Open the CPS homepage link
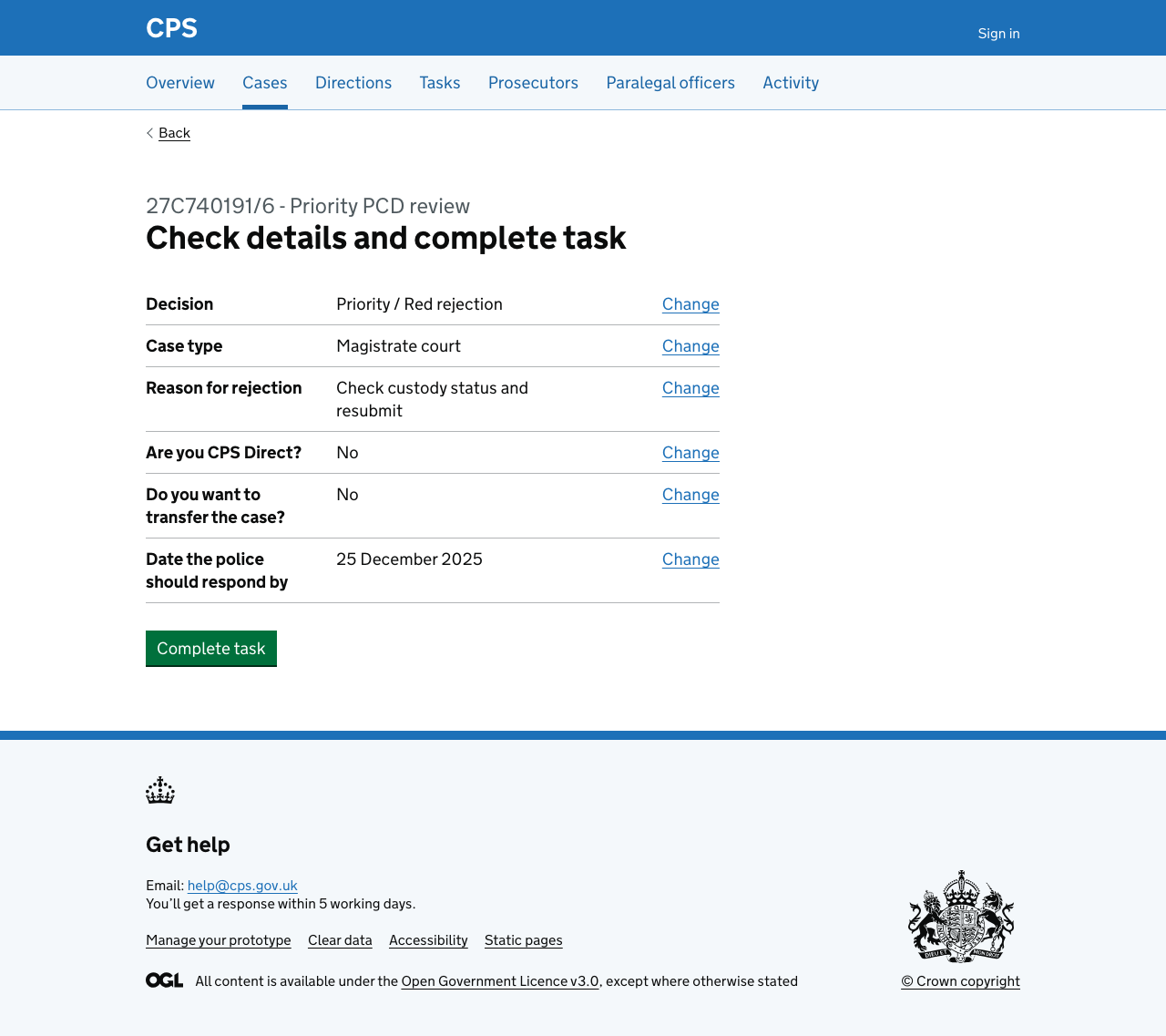Image resolution: width=1166 pixels, height=1036 pixels. [171, 26]
